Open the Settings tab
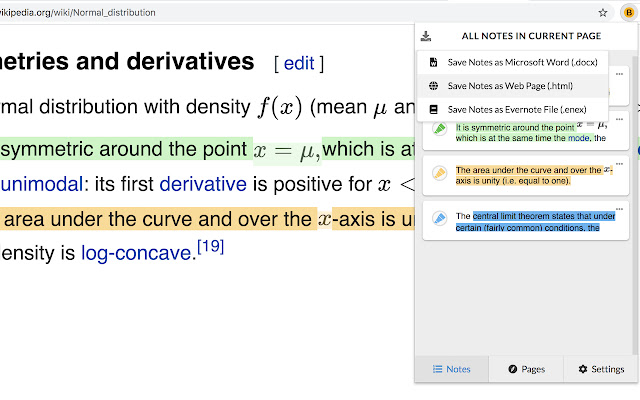This screenshot has width=640, height=400. [601, 369]
